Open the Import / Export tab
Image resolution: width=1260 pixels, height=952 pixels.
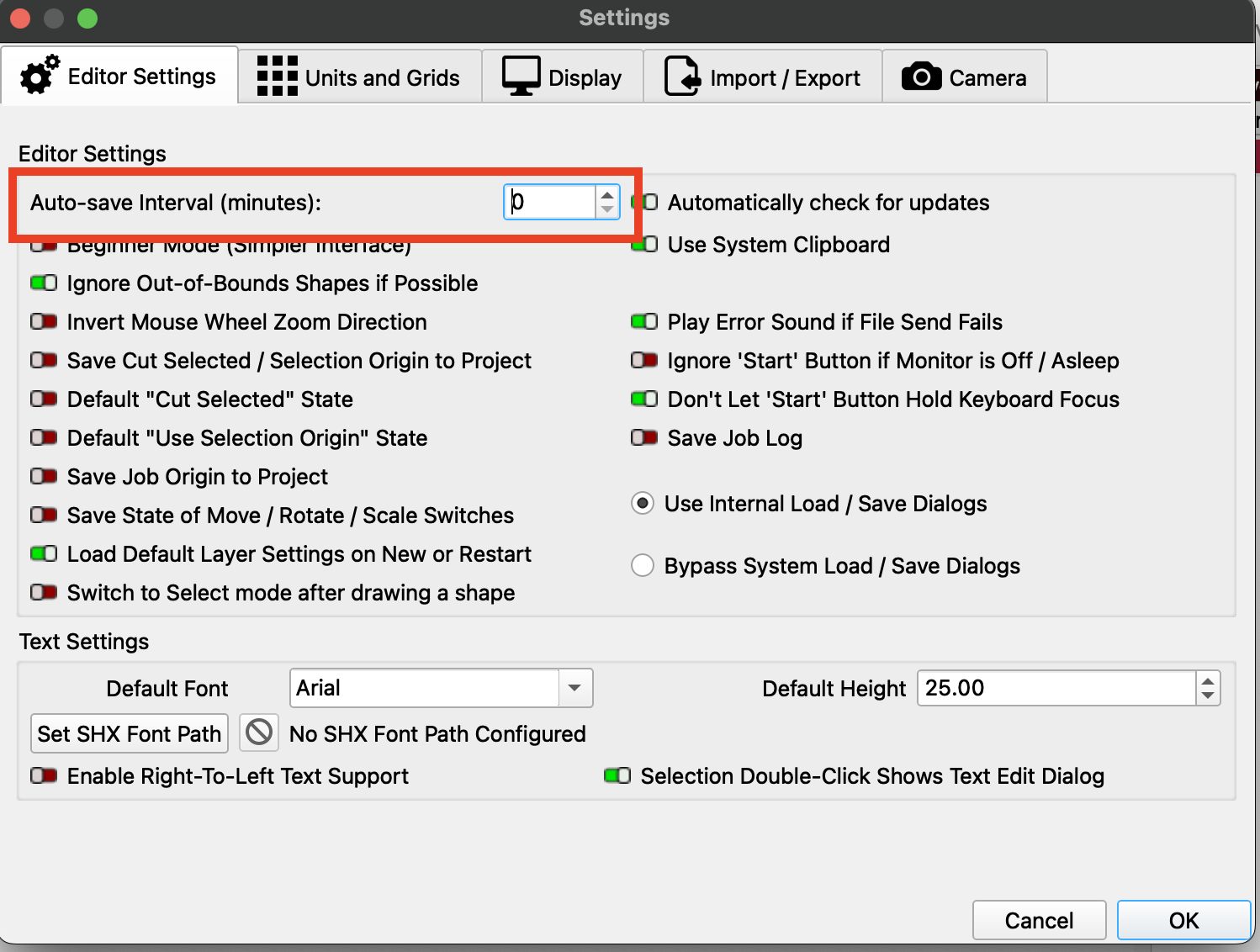(x=763, y=77)
